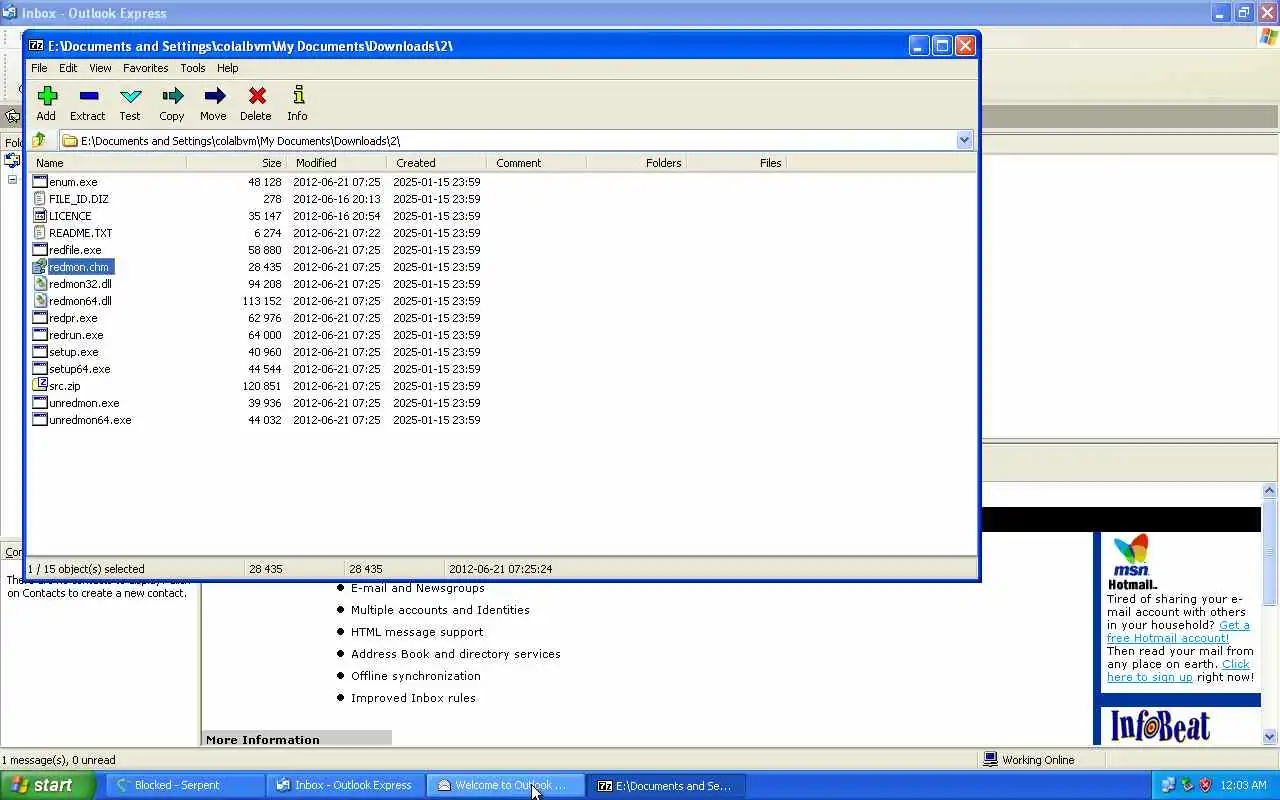
Task: Switch to Welcome to Outlook taskbar button
Action: tap(506, 785)
